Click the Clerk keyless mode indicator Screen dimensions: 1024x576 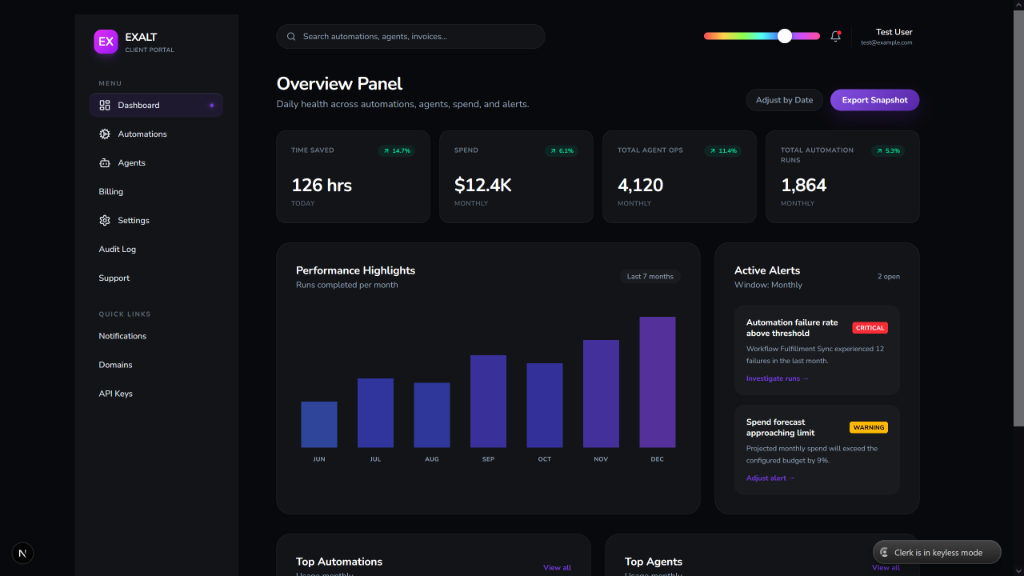click(x=936, y=551)
